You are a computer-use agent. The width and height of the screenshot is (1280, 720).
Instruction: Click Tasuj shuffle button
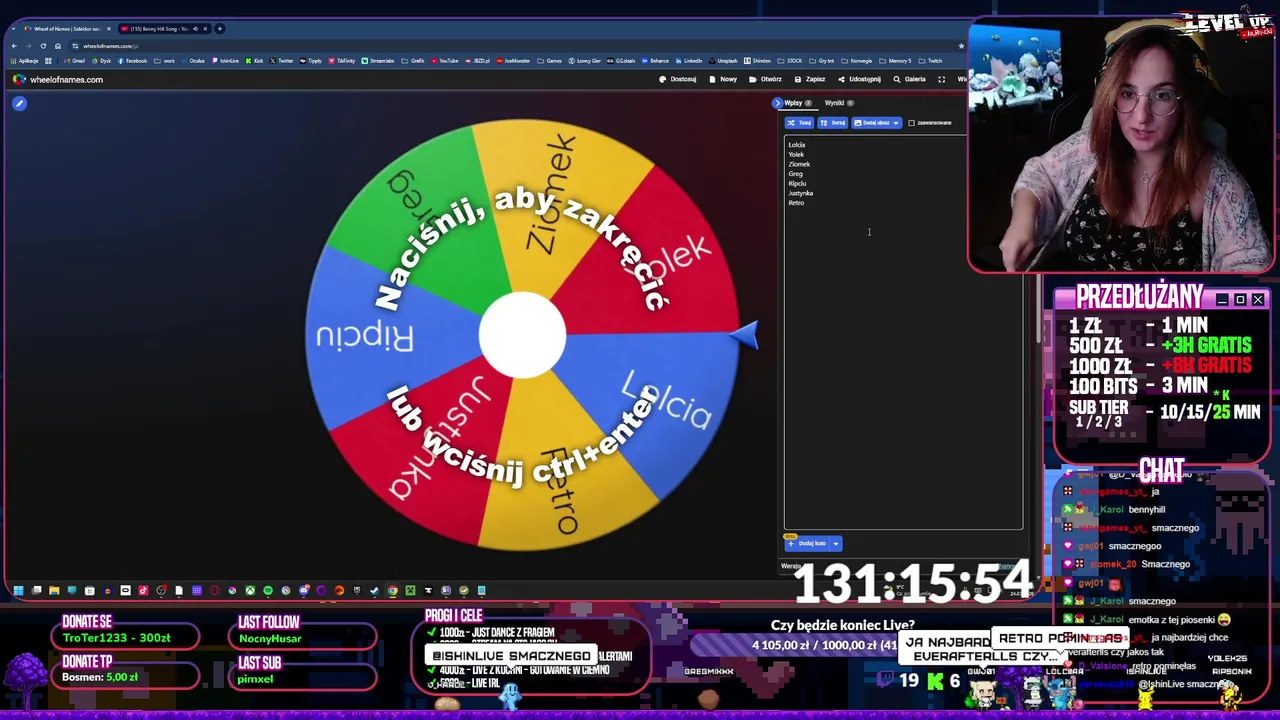[799, 123]
